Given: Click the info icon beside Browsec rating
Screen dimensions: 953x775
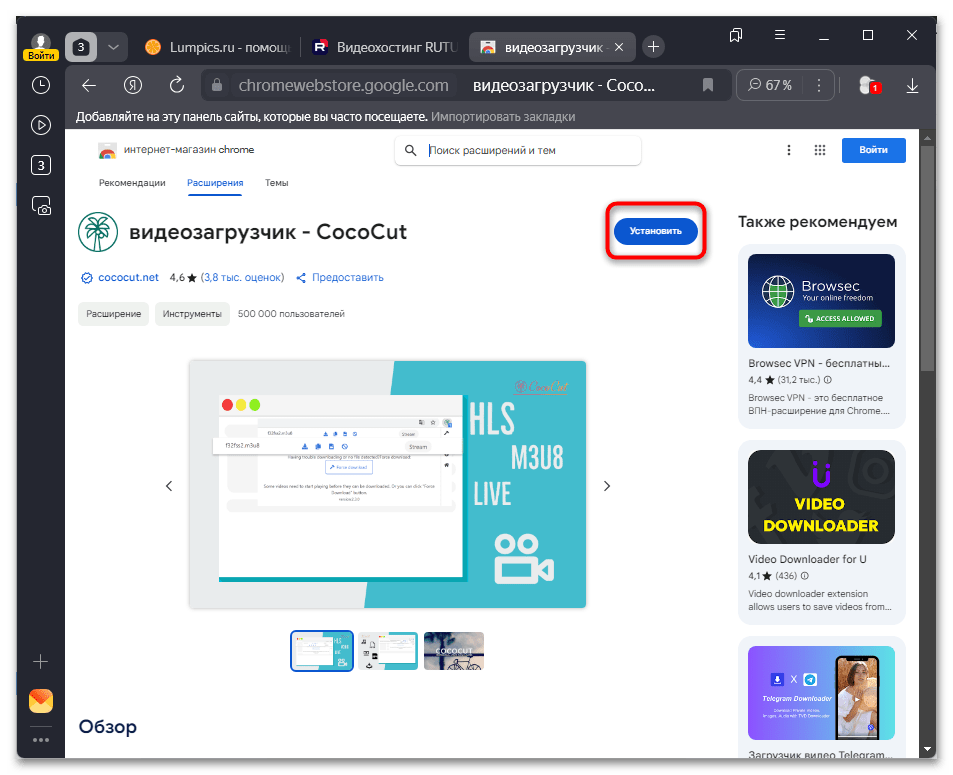Looking at the screenshot, I should tap(828, 380).
